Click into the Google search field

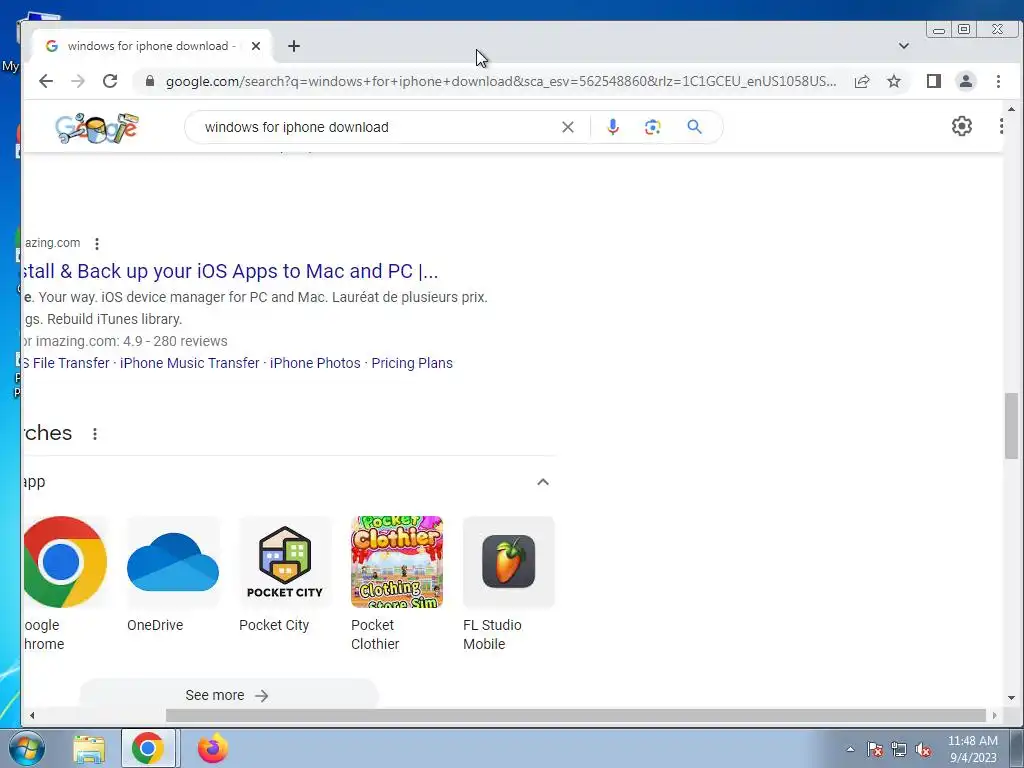click(377, 127)
